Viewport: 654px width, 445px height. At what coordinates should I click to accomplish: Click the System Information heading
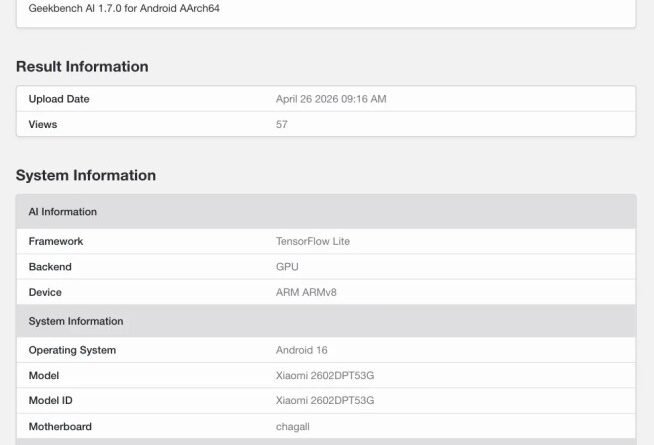pyautogui.click(x=86, y=175)
